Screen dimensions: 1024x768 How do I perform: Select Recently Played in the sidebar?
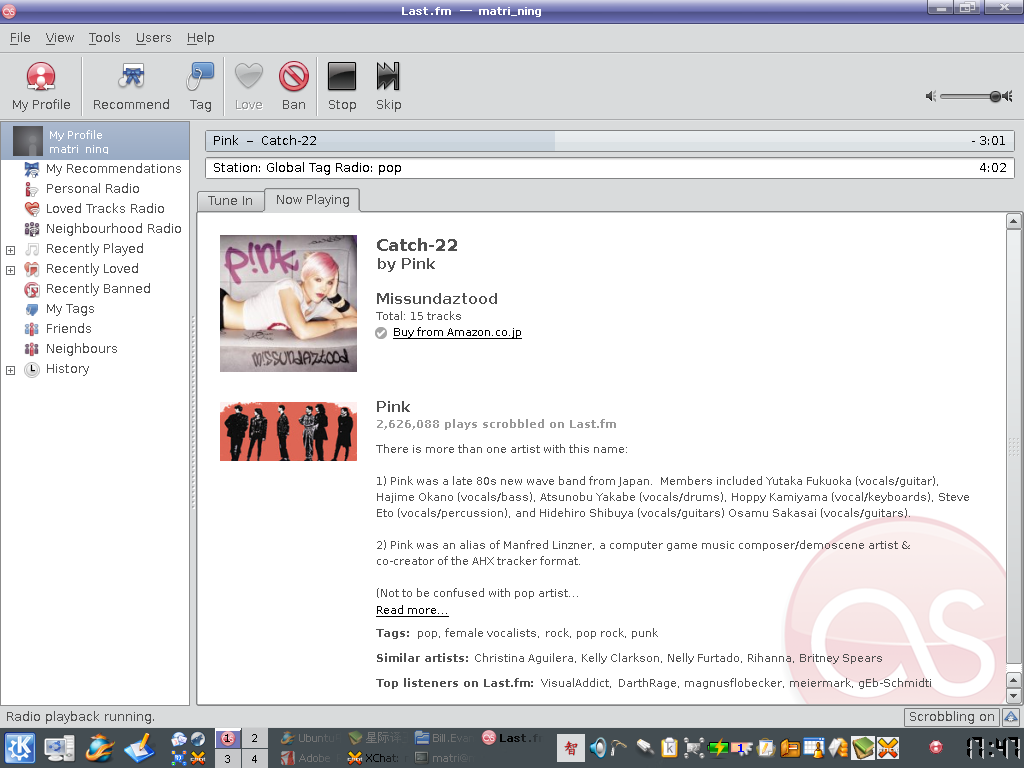click(94, 249)
